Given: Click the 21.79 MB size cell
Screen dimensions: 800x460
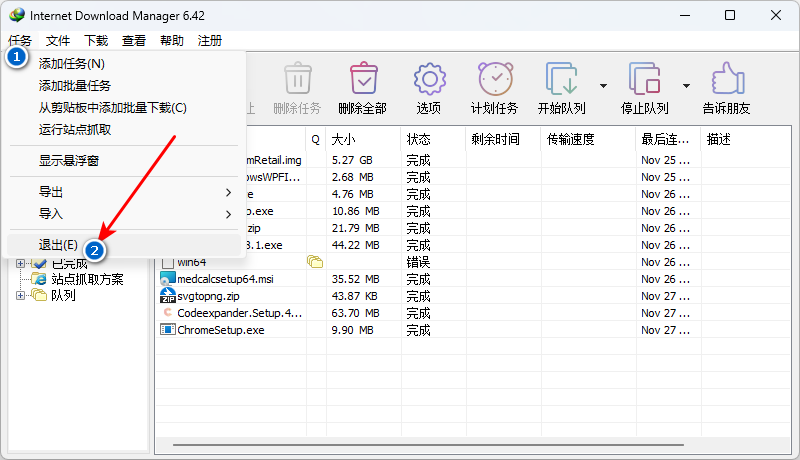Looking at the screenshot, I should [x=355, y=228].
